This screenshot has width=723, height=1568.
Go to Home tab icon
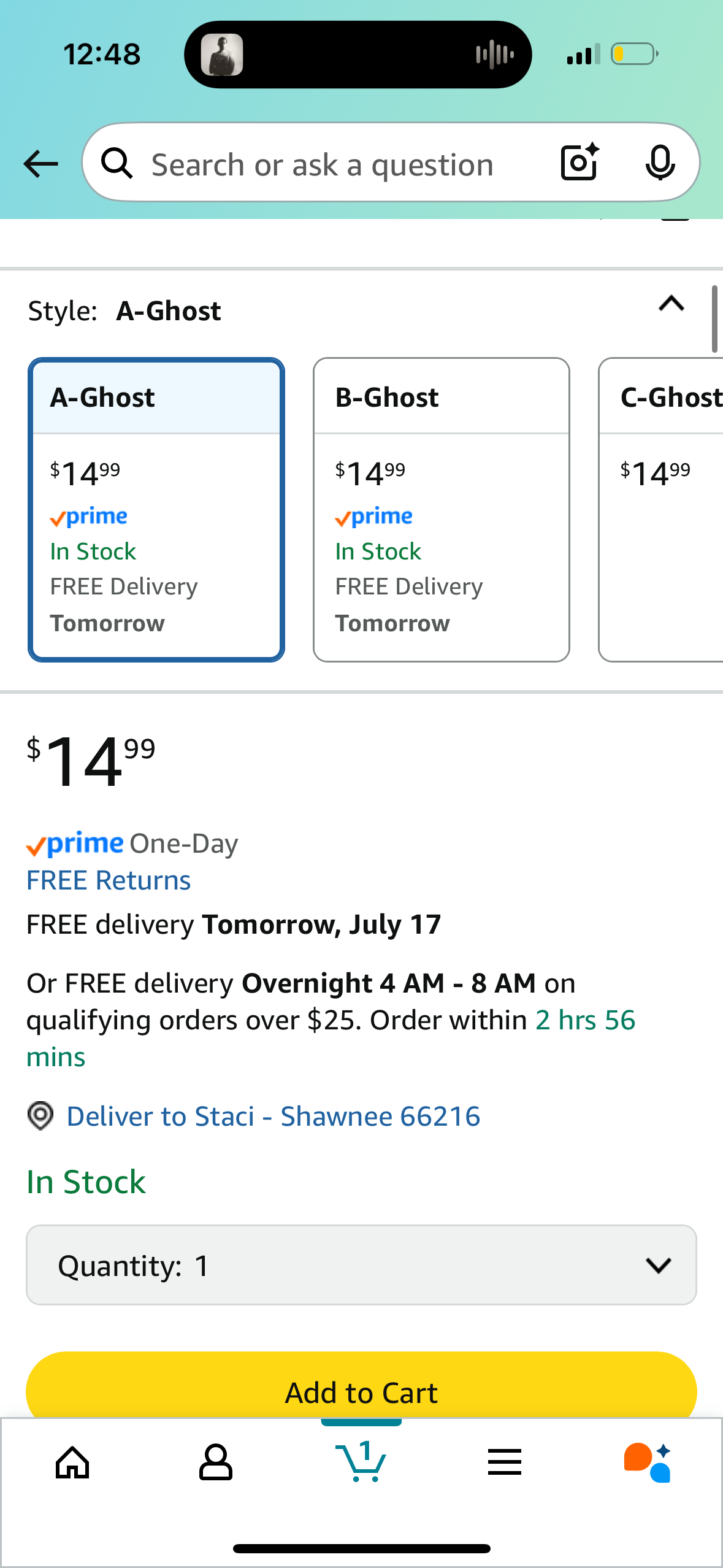click(72, 1462)
